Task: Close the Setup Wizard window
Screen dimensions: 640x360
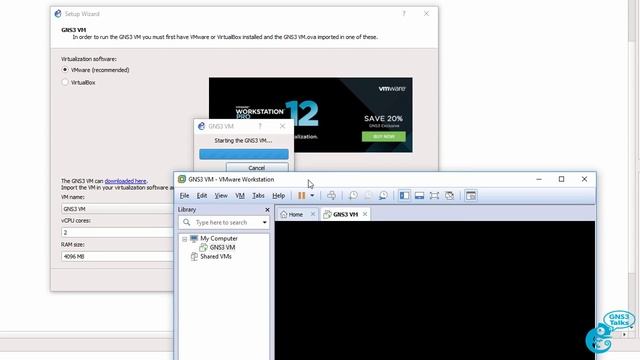Action: tap(427, 13)
